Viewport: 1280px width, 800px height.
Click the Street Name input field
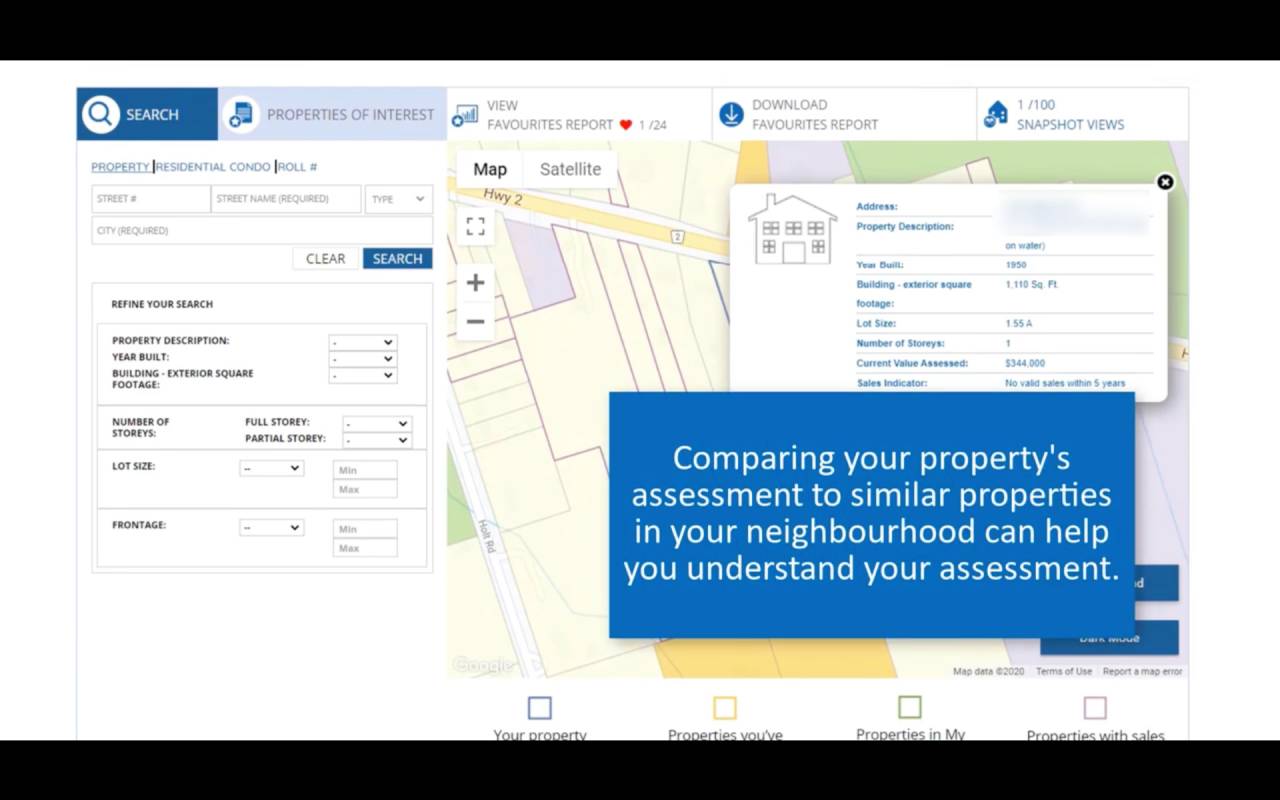(x=286, y=199)
